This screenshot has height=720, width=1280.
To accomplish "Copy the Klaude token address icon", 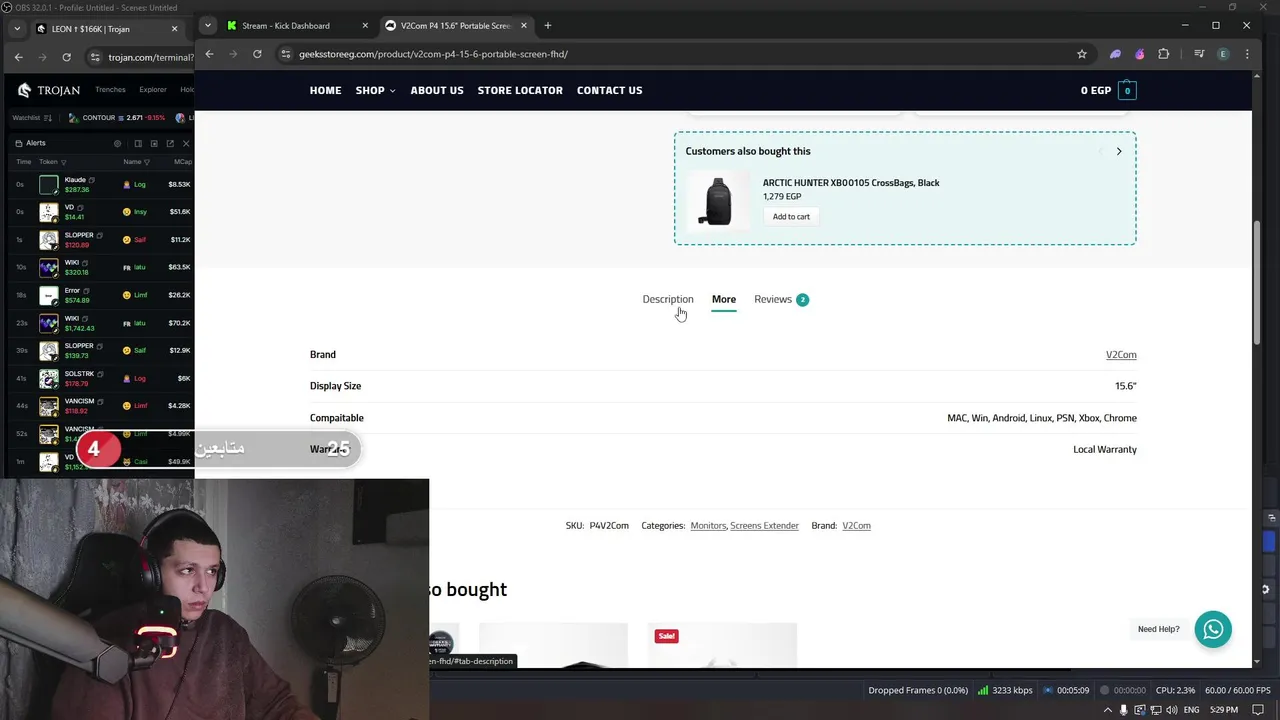I will coord(94,180).
